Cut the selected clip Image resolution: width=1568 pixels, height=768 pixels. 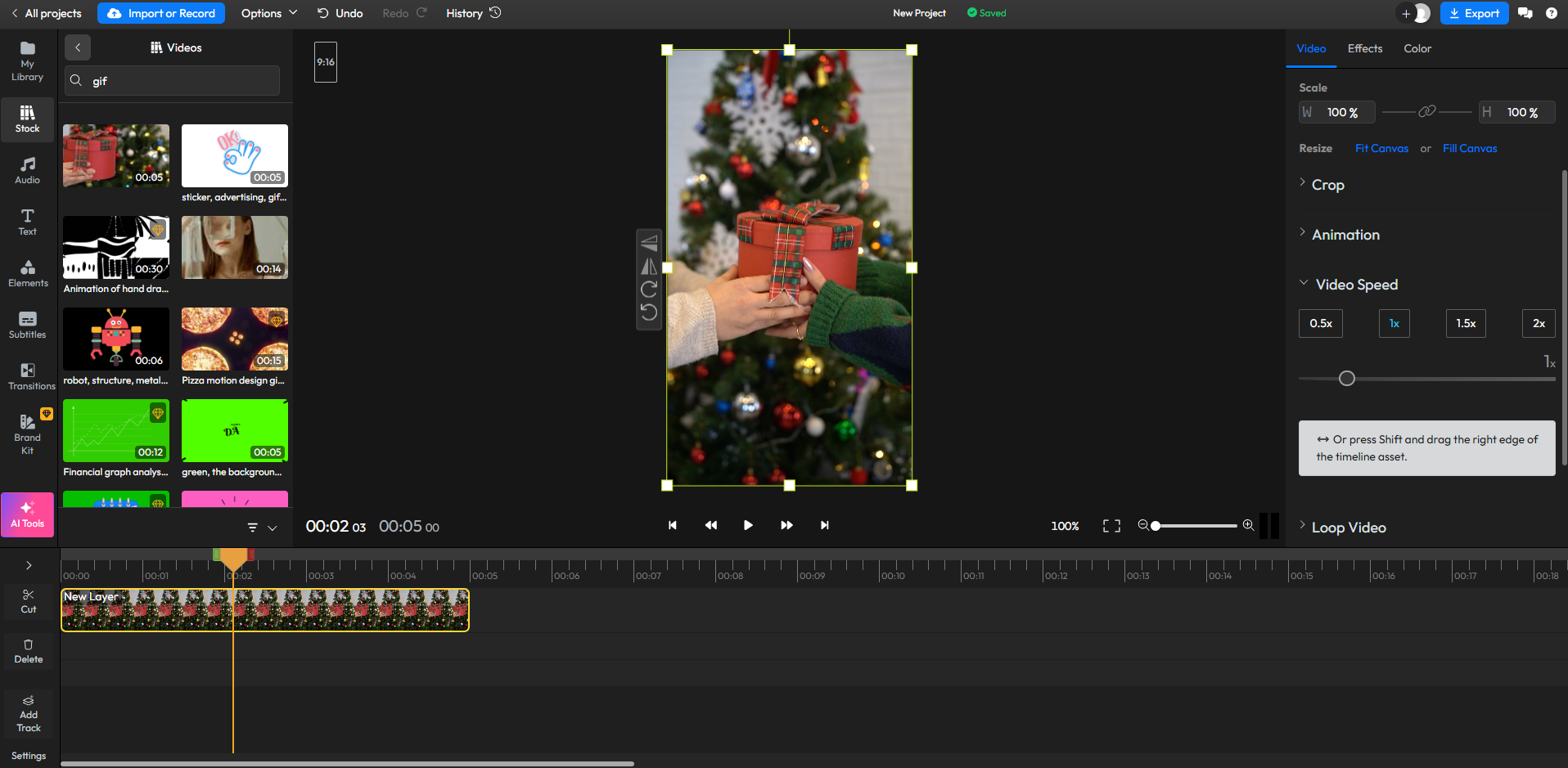tap(29, 601)
